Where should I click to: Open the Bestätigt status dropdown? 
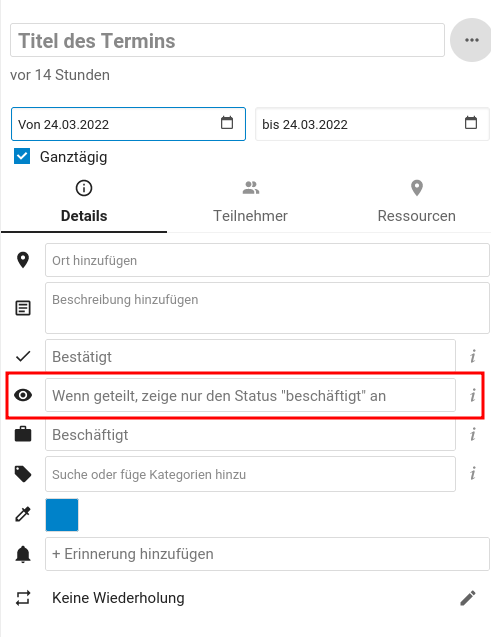250,356
